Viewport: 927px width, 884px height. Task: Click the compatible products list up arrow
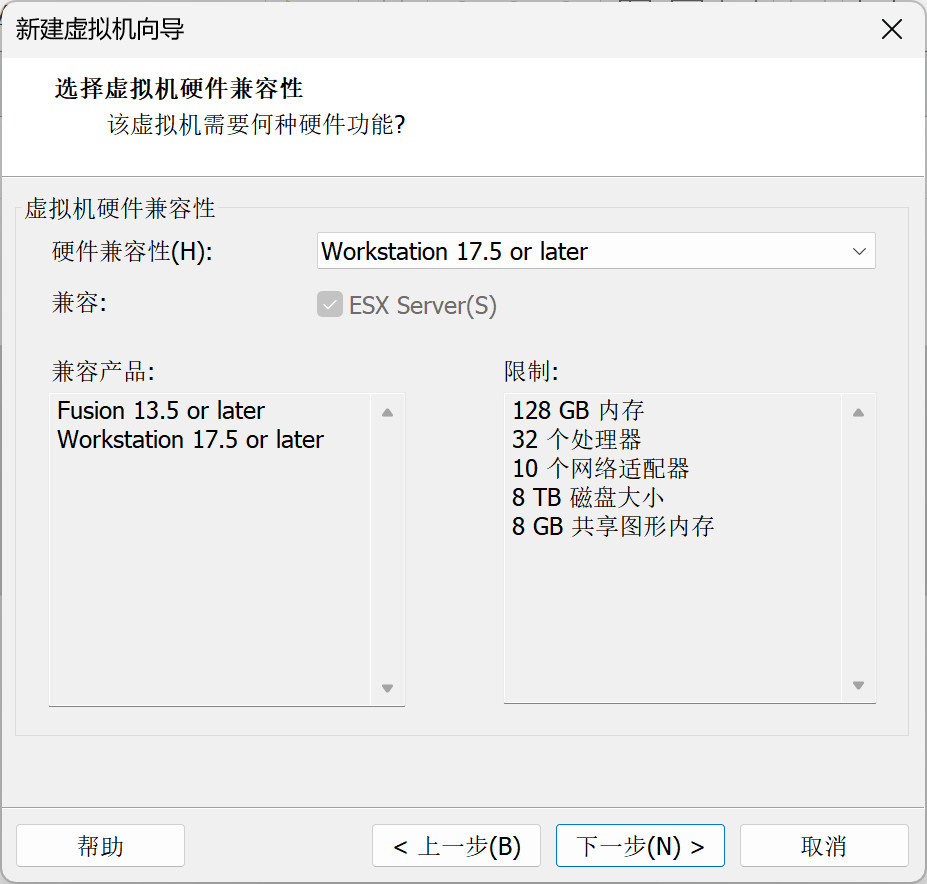[387, 413]
